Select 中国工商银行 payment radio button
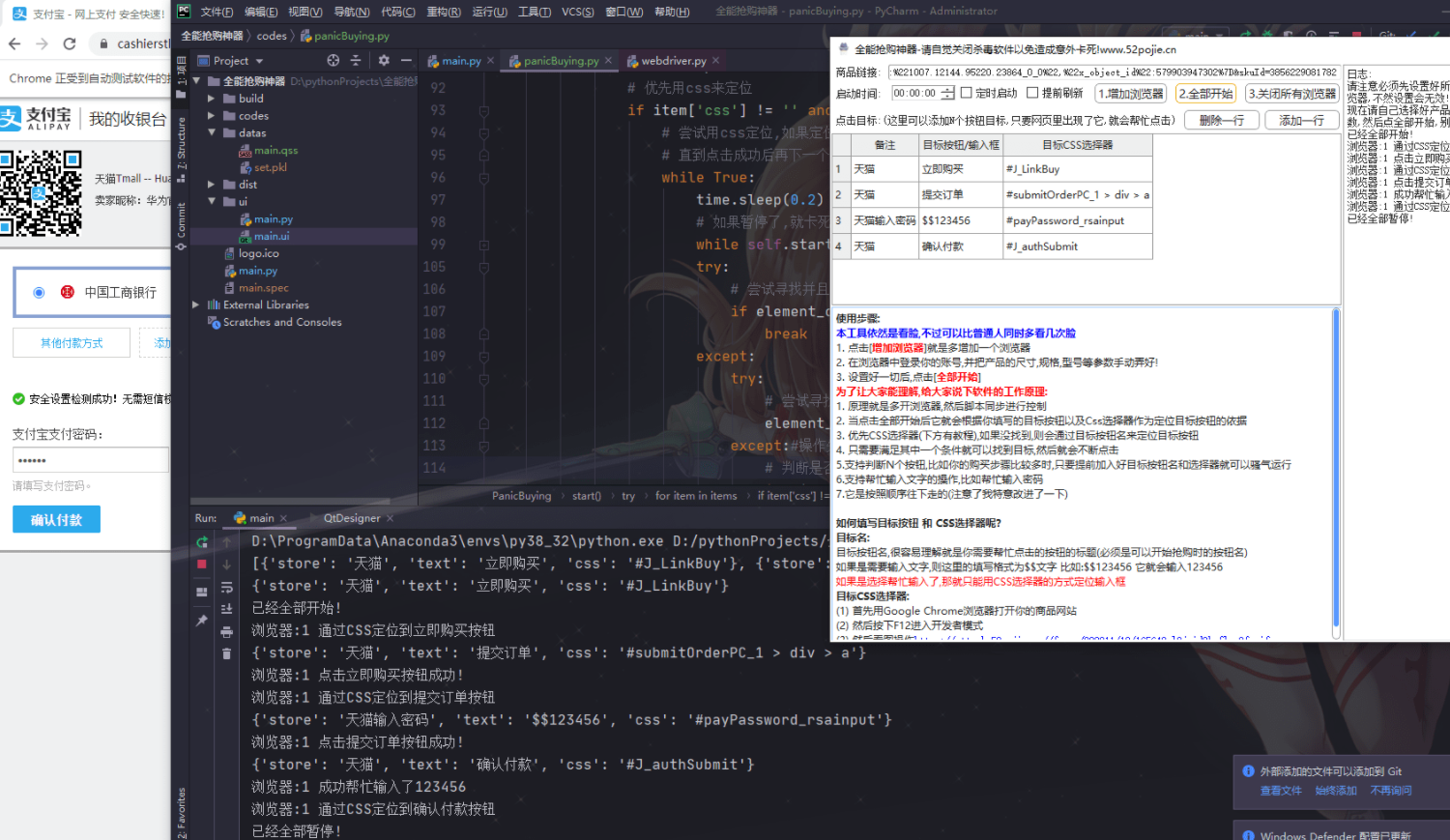Screen dimensions: 1450x840 click(39, 292)
